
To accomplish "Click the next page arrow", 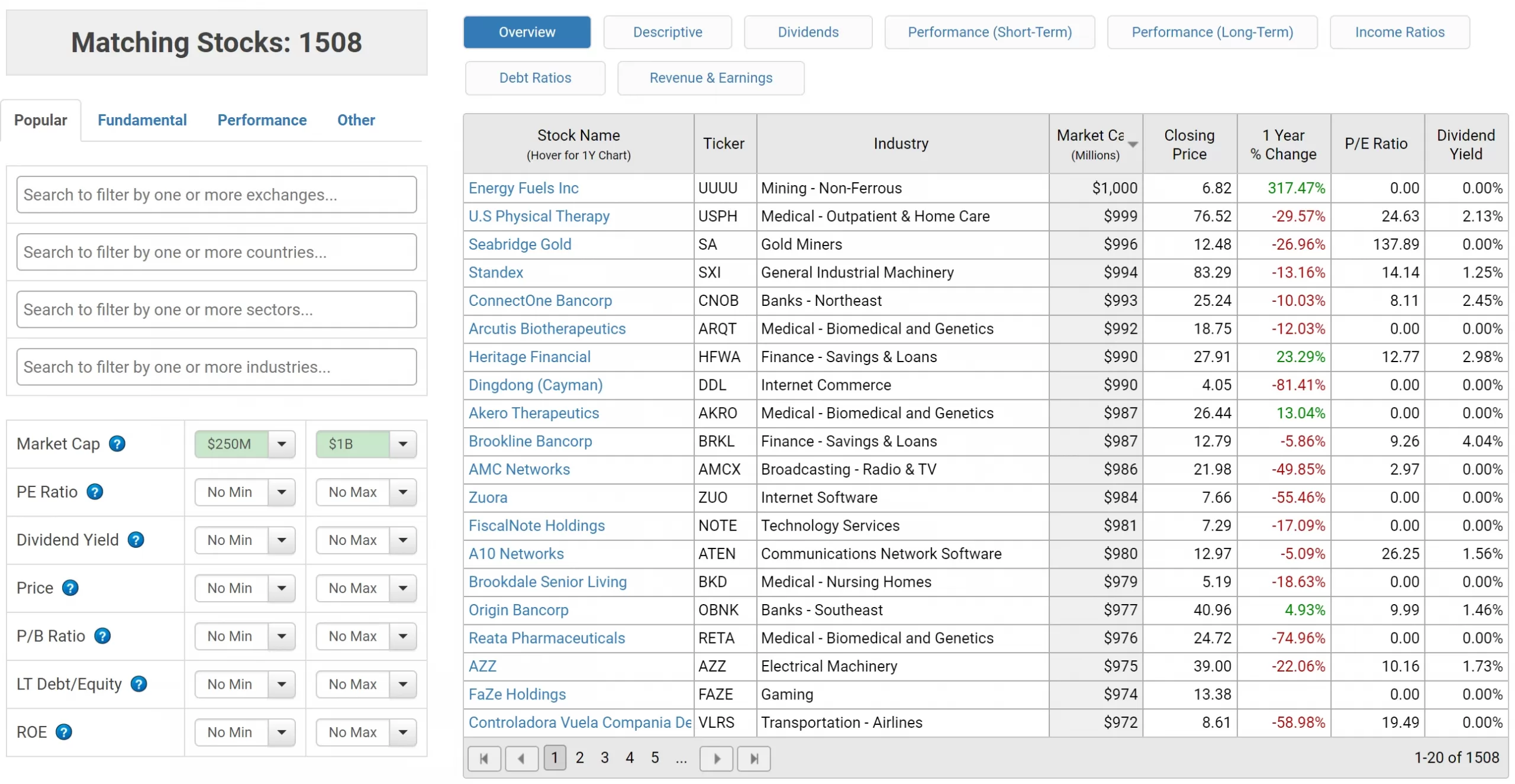I will coord(716,758).
